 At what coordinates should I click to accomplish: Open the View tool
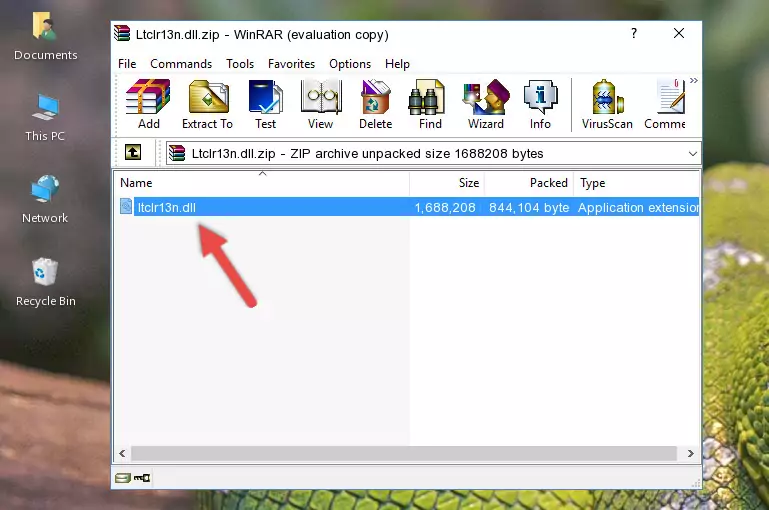pos(321,104)
